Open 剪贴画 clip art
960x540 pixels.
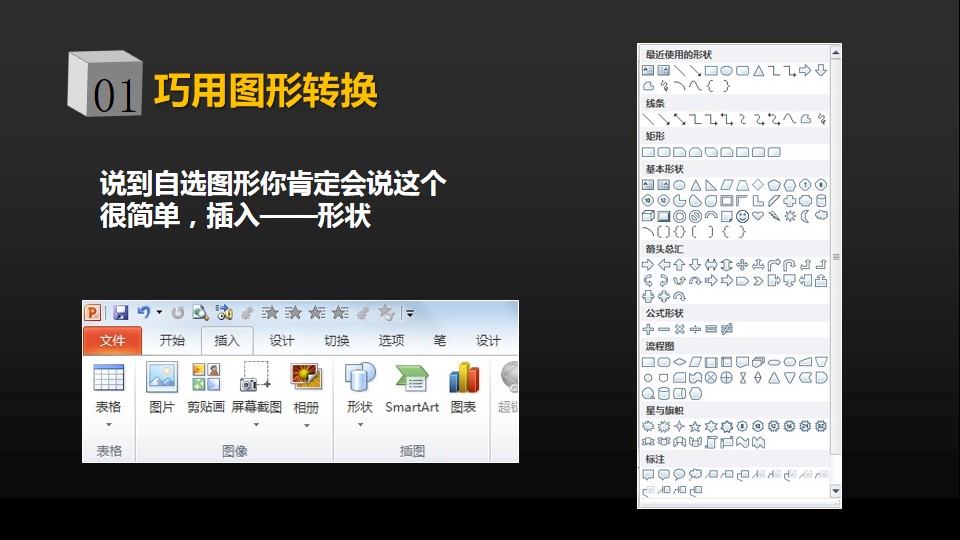point(206,387)
